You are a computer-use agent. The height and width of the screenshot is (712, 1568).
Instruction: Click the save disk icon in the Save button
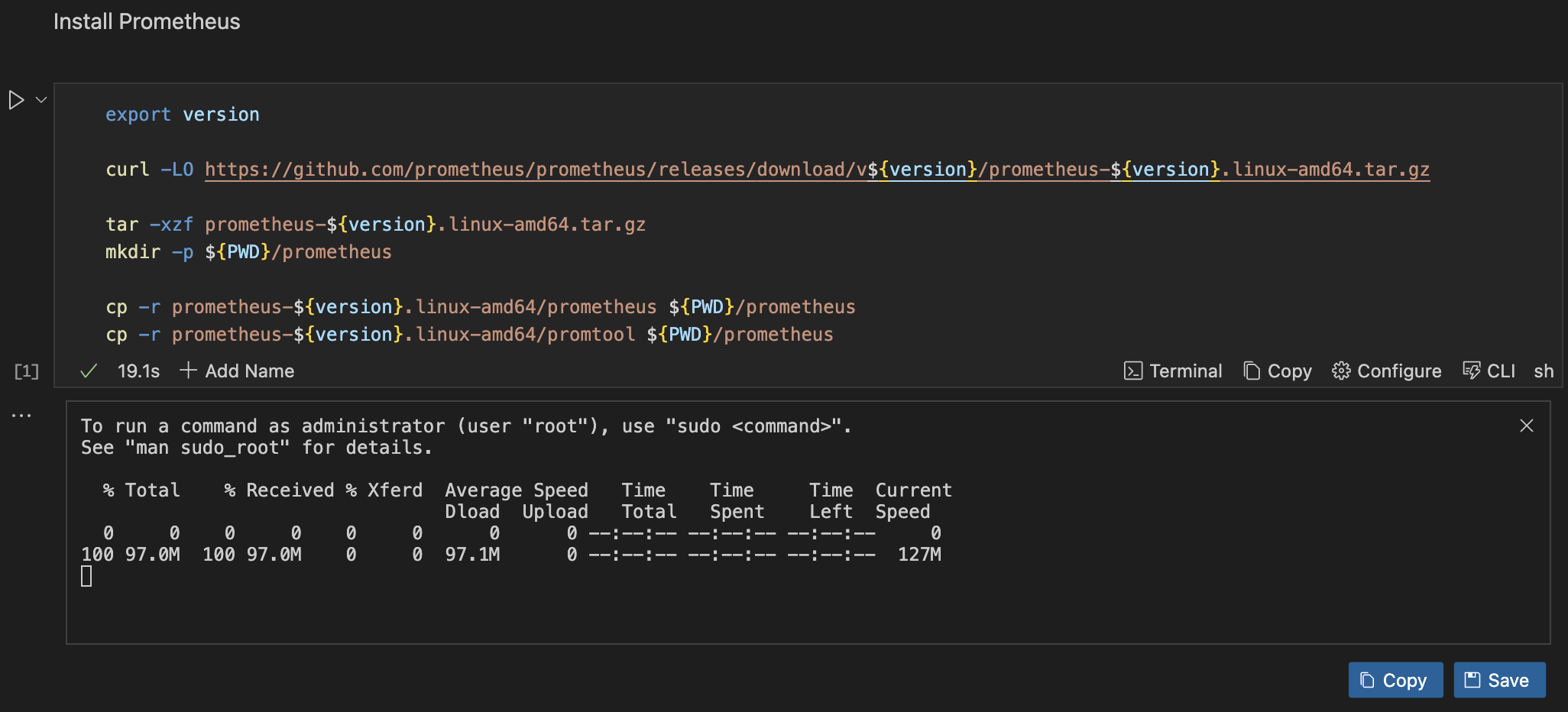coord(1472,680)
